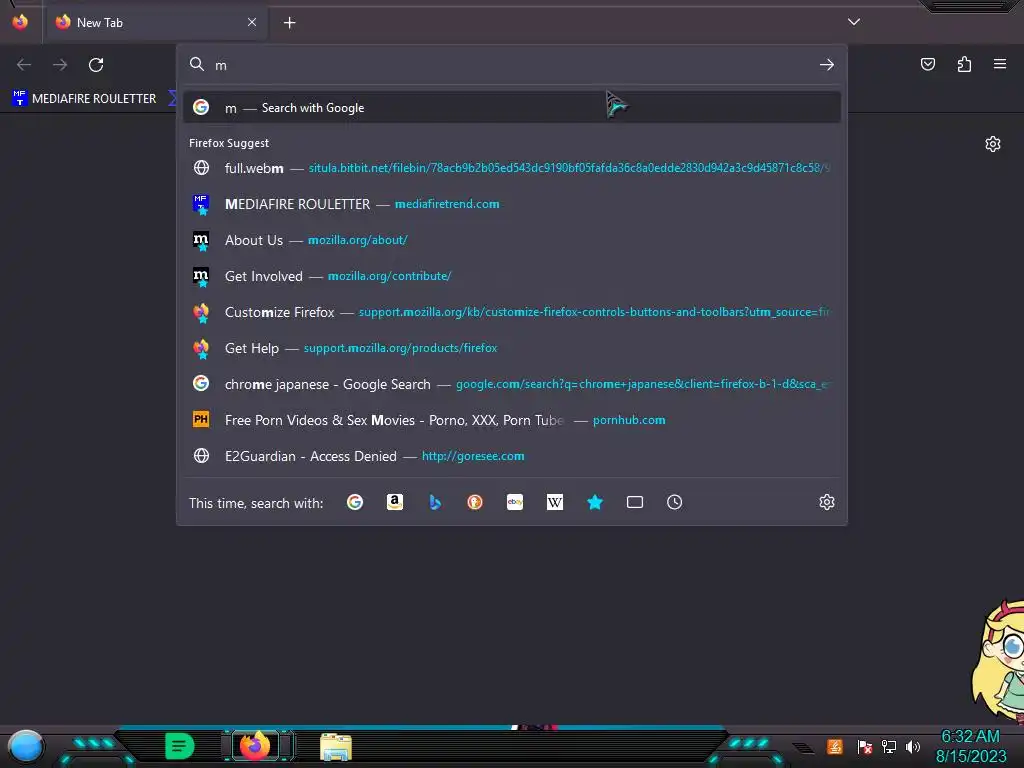Select the New Tab tab
The width and height of the screenshot is (1024, 768).
point(155,23)
